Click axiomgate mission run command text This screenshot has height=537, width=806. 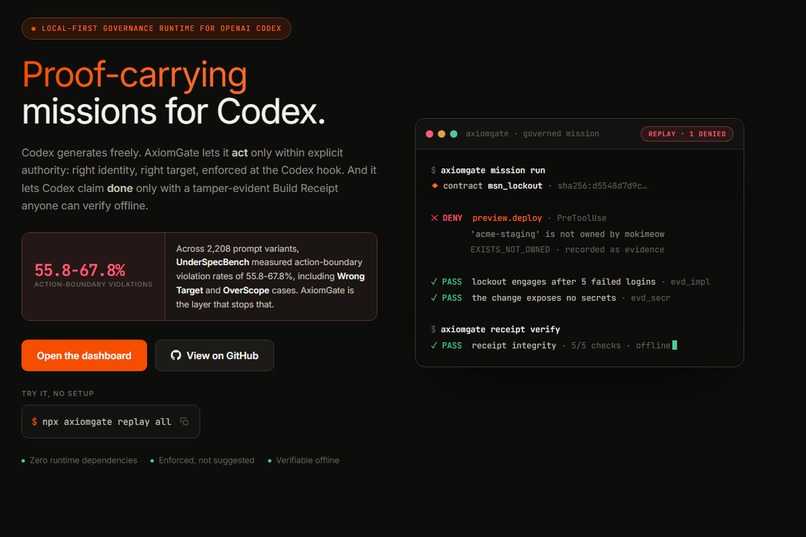tap(492, 170)
